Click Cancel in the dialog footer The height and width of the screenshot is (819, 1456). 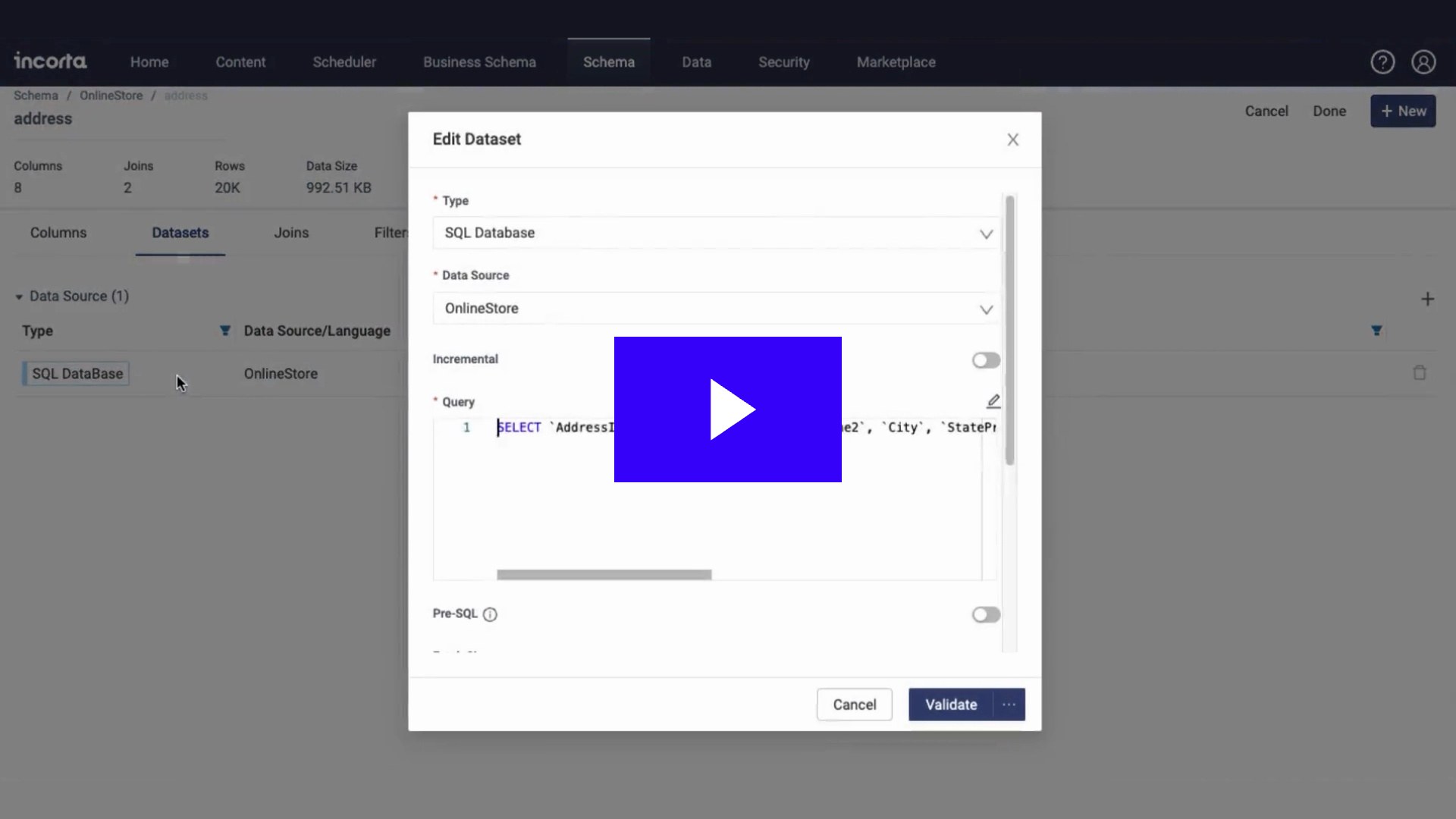pyautogui.click(x=855, y=704)
